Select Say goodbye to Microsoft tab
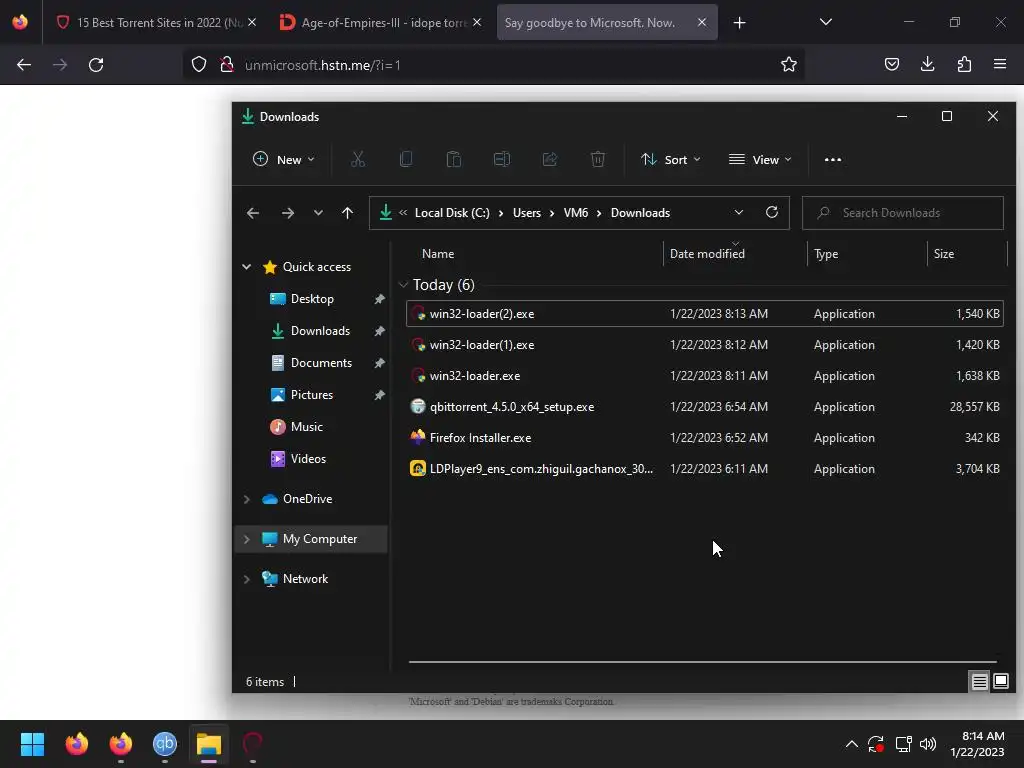The image size is (1024, 768). (x=606, y=22)
